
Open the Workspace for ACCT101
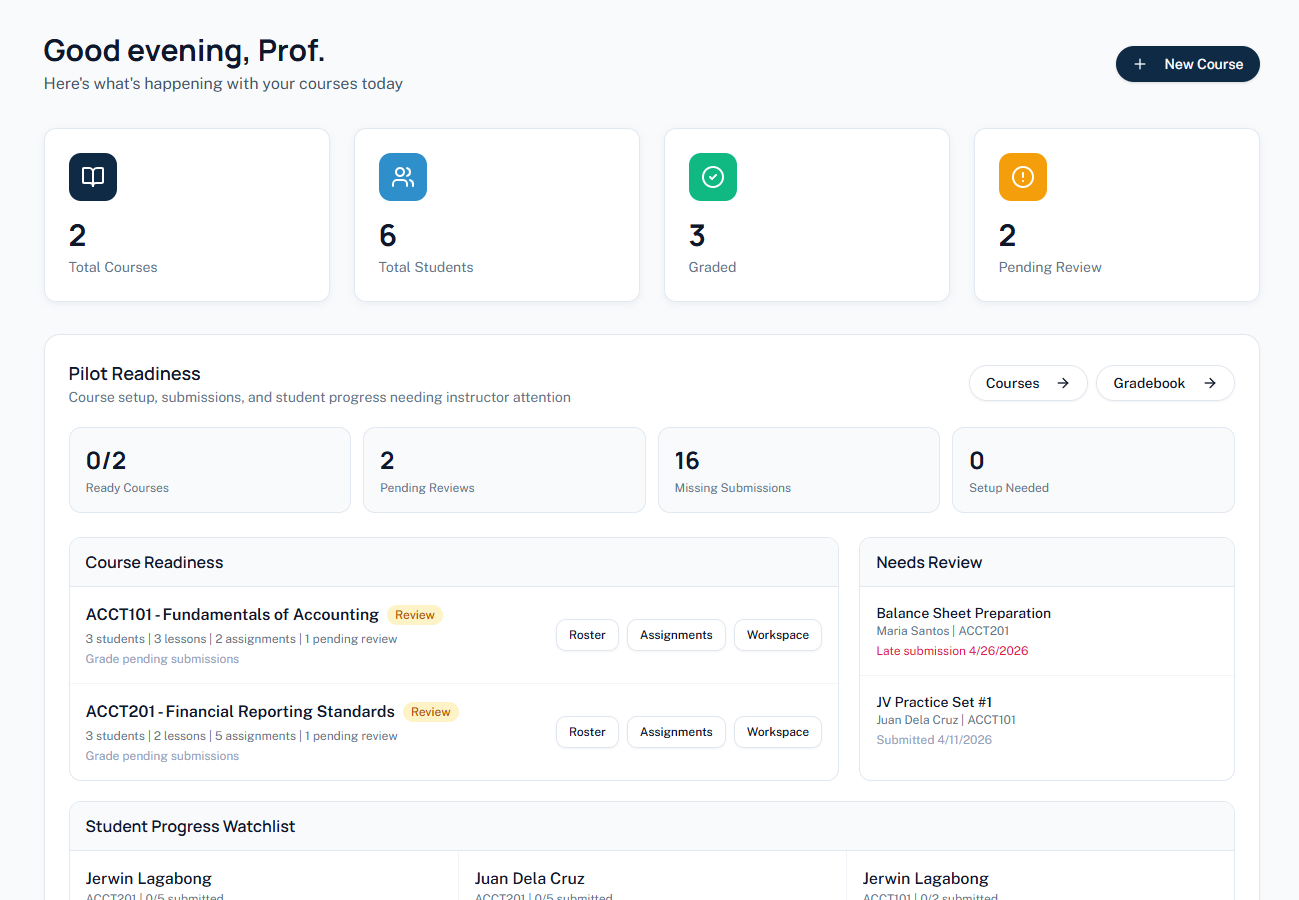[778, 635]
